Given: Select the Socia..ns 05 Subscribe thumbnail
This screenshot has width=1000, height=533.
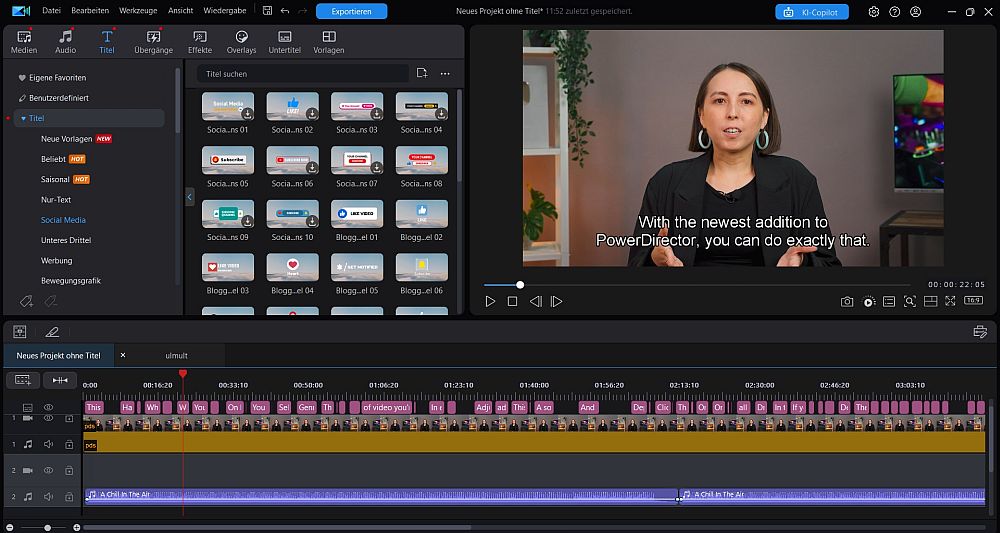Looking at the screenshot, I should 228,161.
